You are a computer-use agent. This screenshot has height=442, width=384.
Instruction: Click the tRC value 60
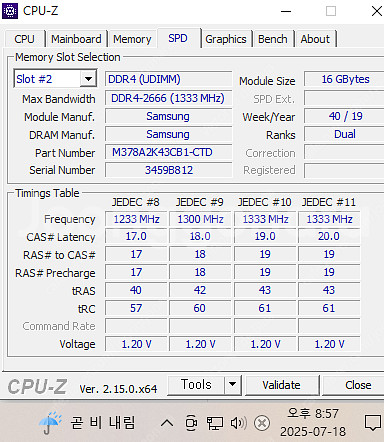(200, 308)
